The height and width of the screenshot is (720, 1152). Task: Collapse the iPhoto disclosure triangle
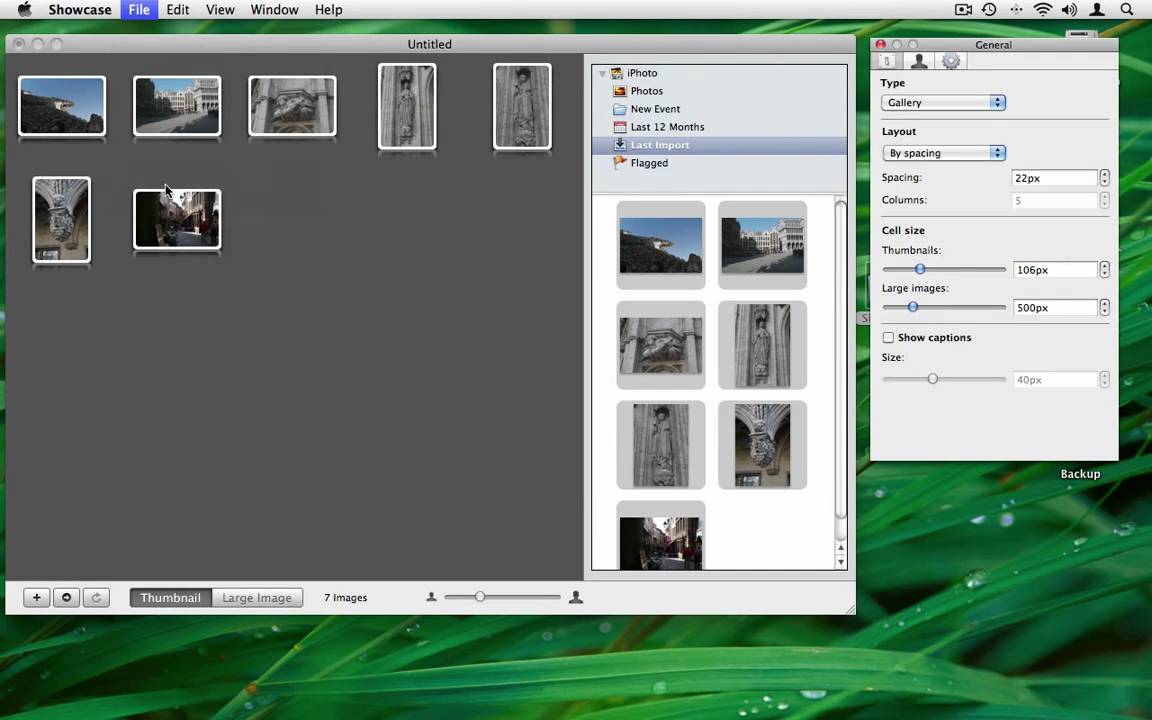pos(602,73)
